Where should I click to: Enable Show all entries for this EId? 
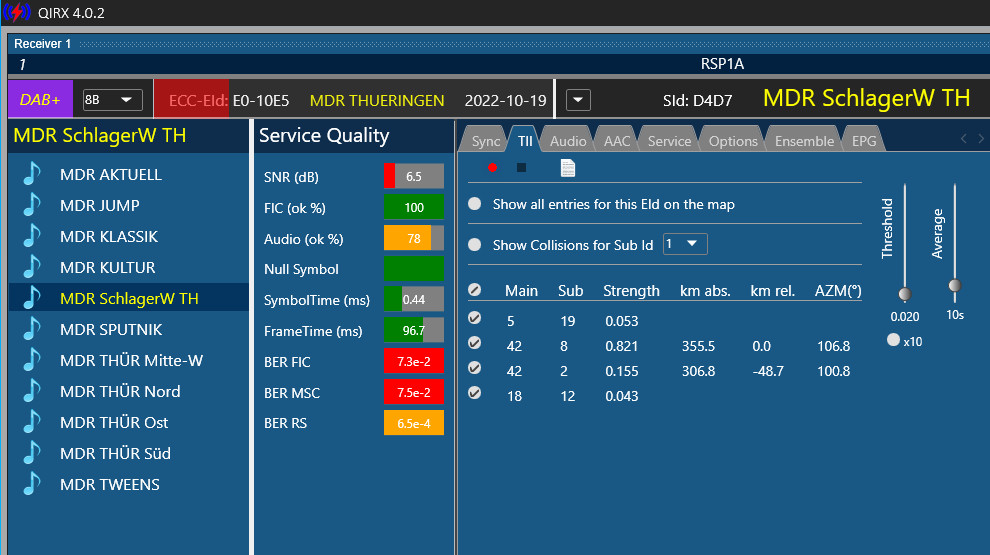(x=475, y=204)
